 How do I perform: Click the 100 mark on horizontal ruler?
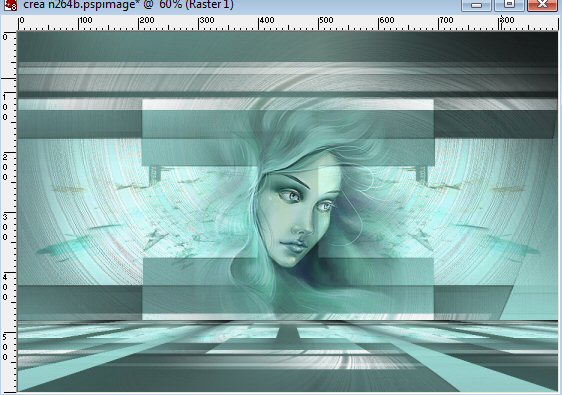(86, 20)
